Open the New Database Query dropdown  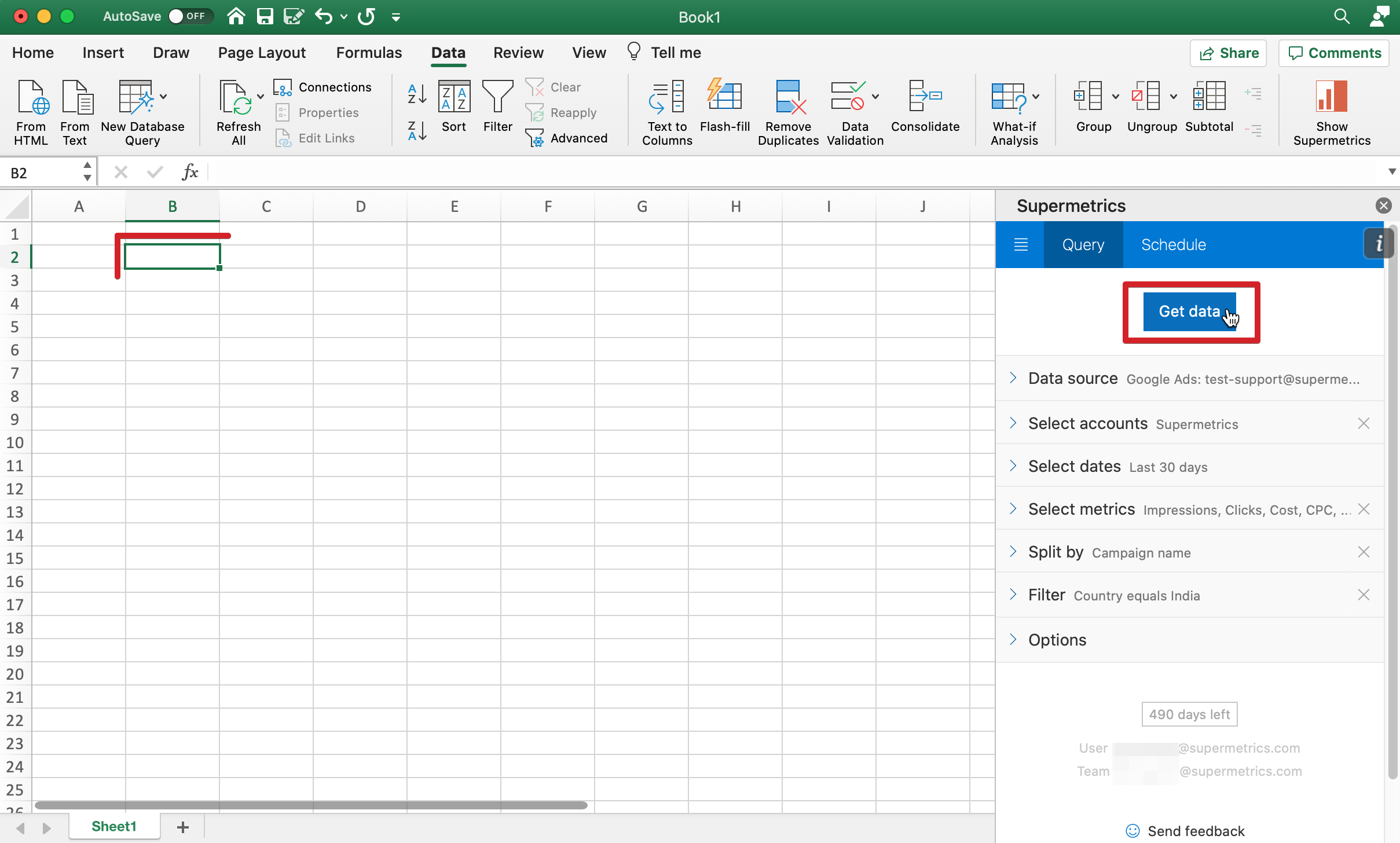pyautogui.click(x=163, y=96)
